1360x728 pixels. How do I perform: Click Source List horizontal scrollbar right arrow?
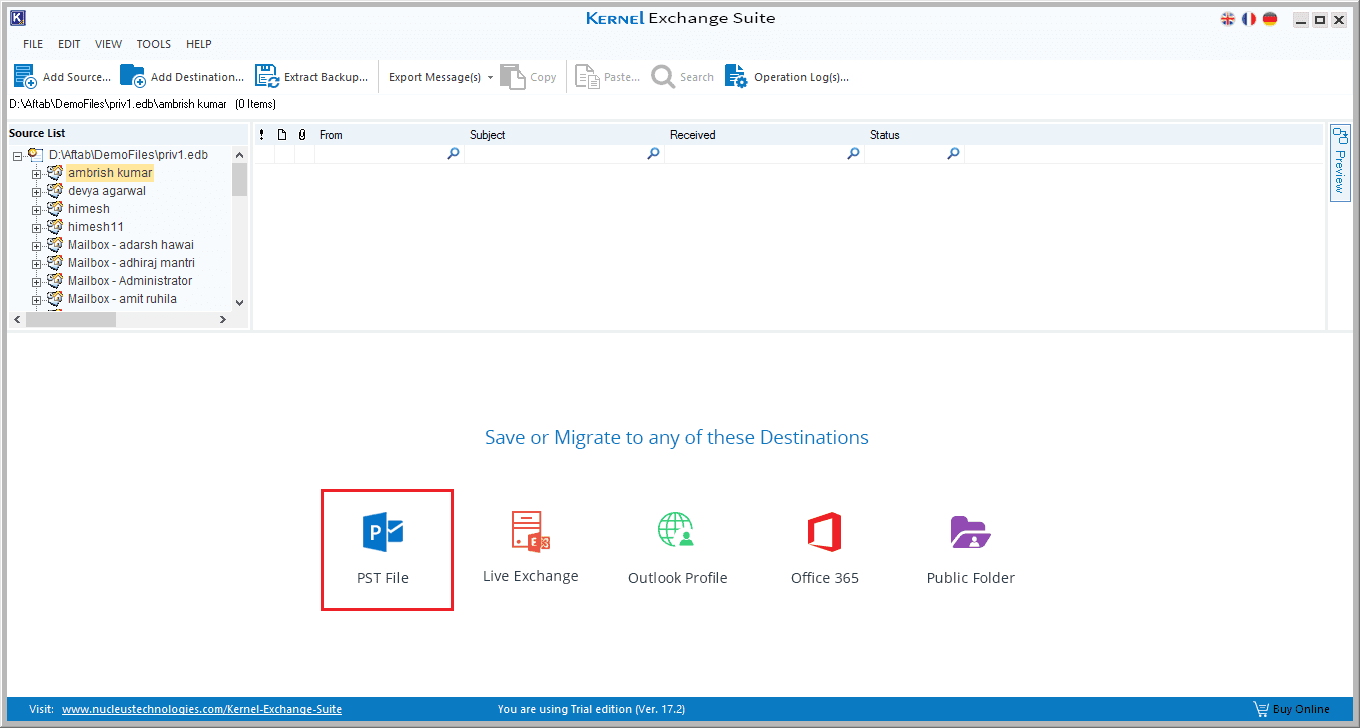[x=223, y=319]
